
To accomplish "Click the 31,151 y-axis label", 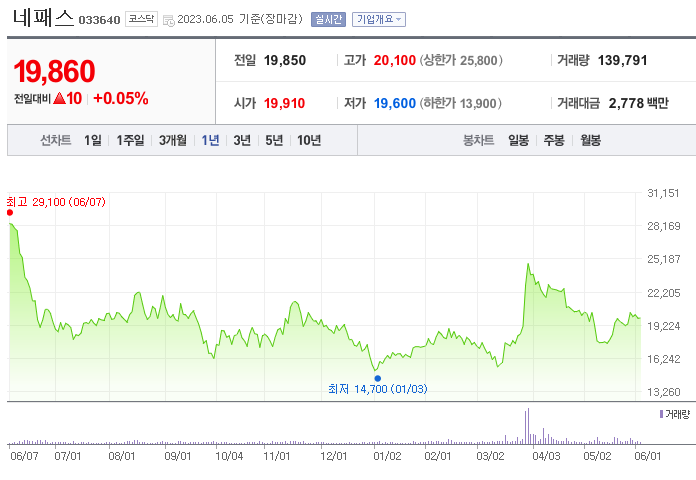I will click(664, 193).
